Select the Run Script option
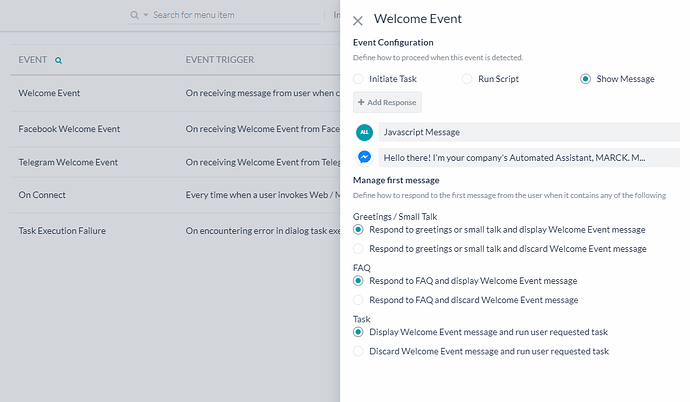This screenshot has height=402, width=690. coord(466,79)
